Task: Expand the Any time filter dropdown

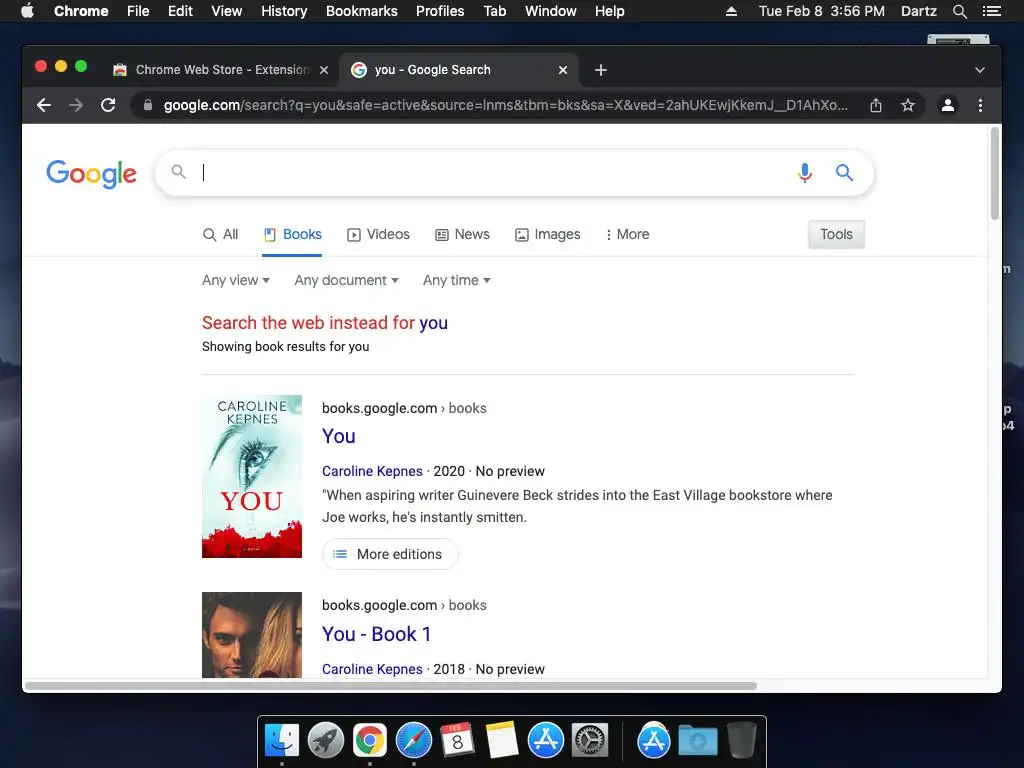Action: 456,280
